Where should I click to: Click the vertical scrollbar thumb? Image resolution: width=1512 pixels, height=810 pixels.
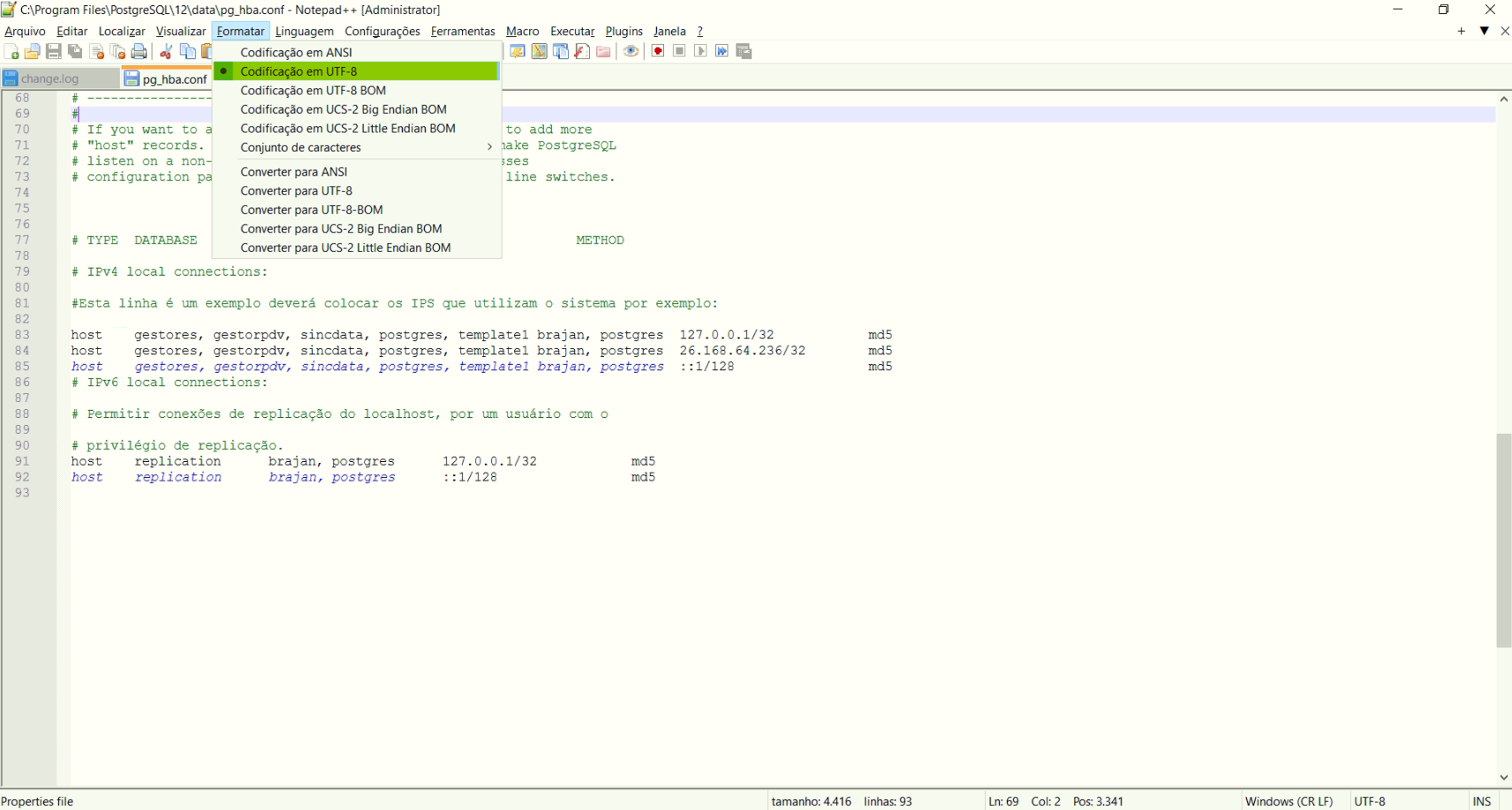[1503, 540]
